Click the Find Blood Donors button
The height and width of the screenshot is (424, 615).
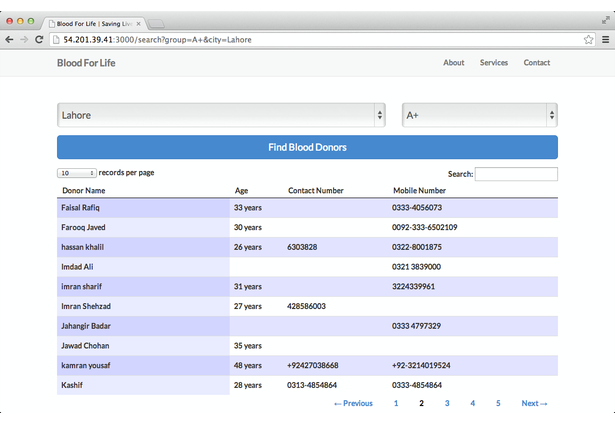pyautogui.click(x=307, y=147)
